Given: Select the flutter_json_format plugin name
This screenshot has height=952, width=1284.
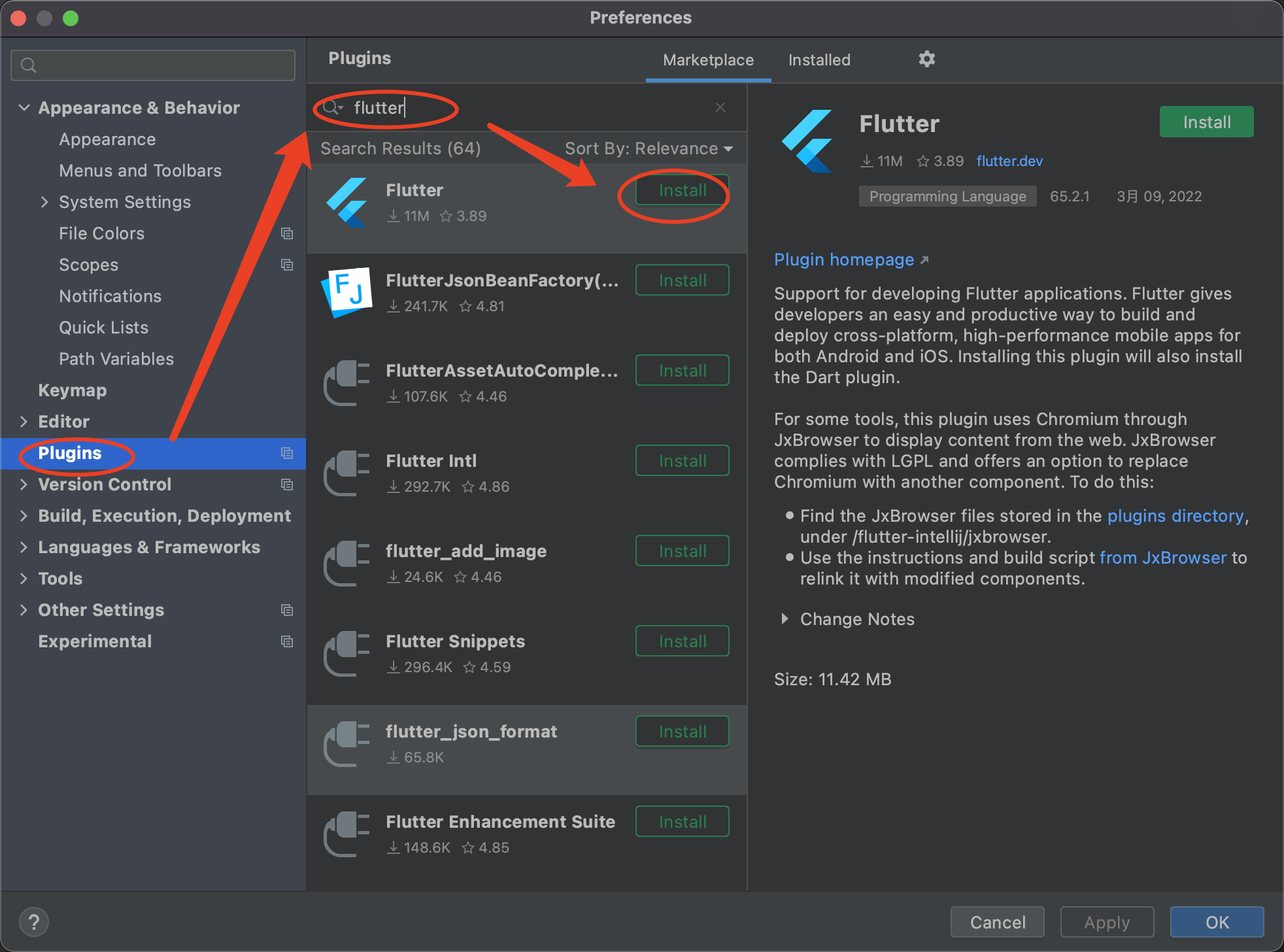Looking at the screenshot, I should tap(471, 732).
